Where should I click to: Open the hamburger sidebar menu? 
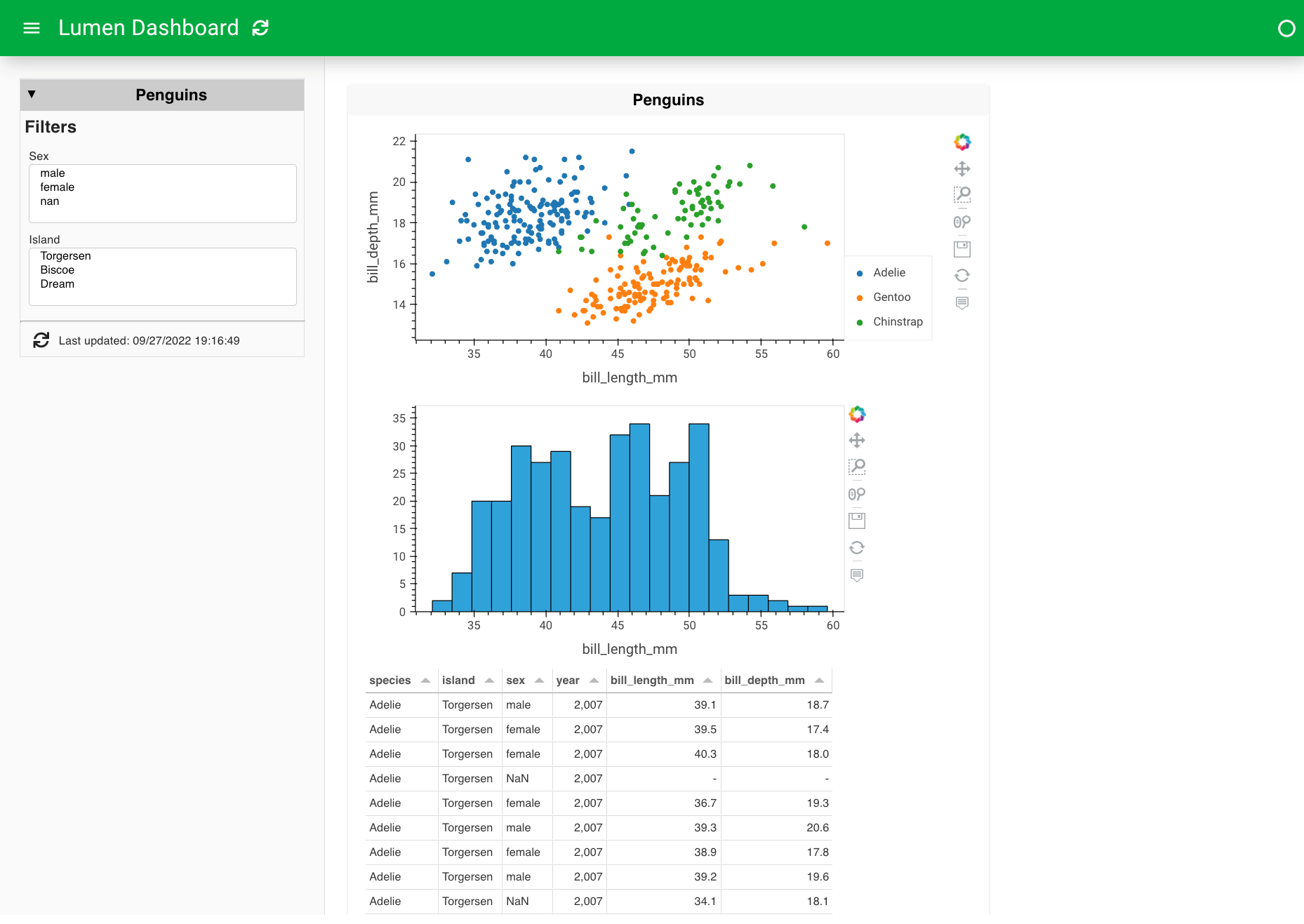(32, 28)
